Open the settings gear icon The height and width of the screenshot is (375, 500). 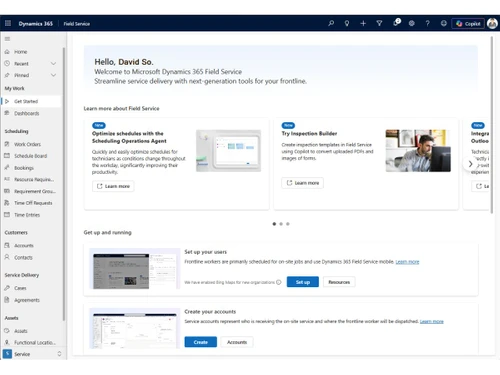[x=412, y=23]
